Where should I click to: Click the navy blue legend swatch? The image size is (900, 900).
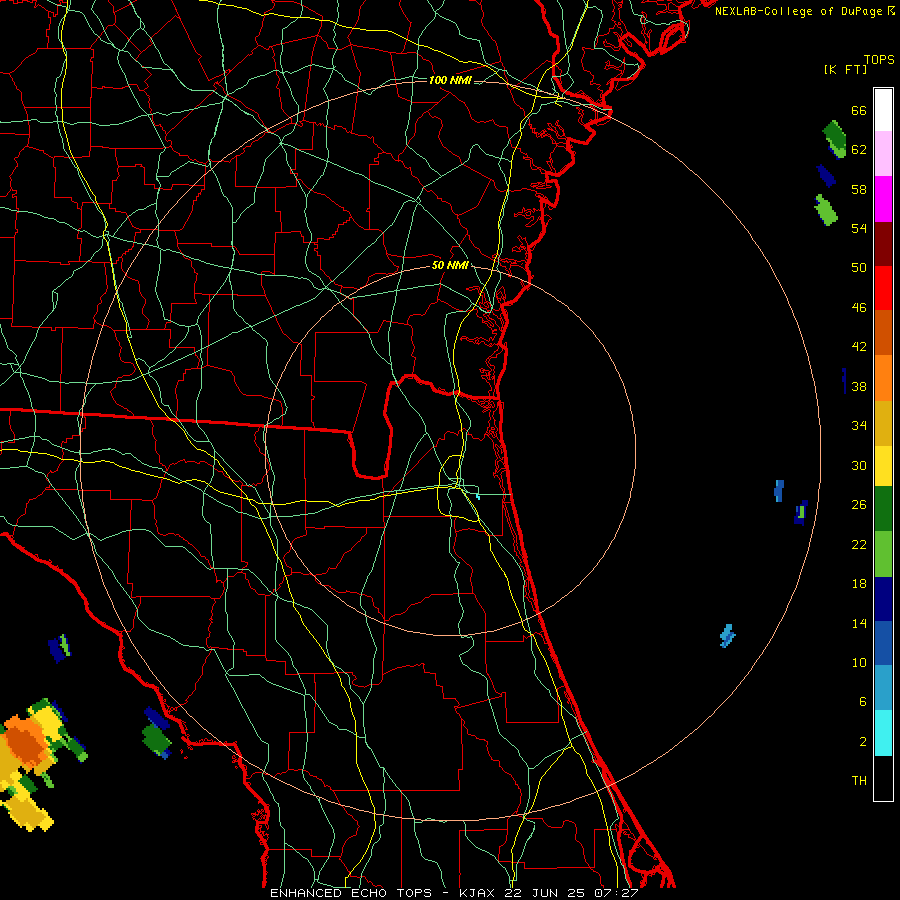pos(883,599)
